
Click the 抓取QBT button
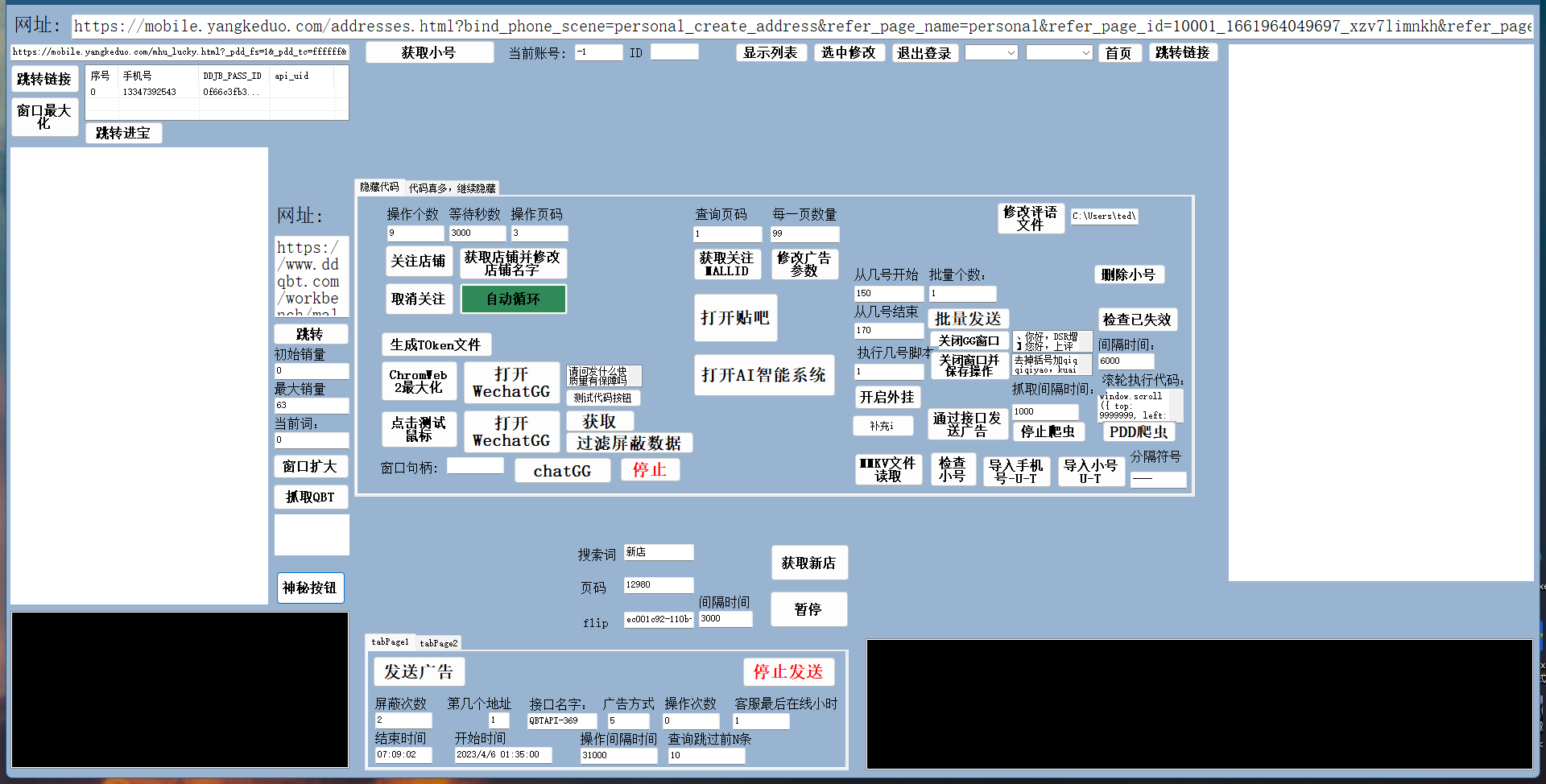pos(310,497)
